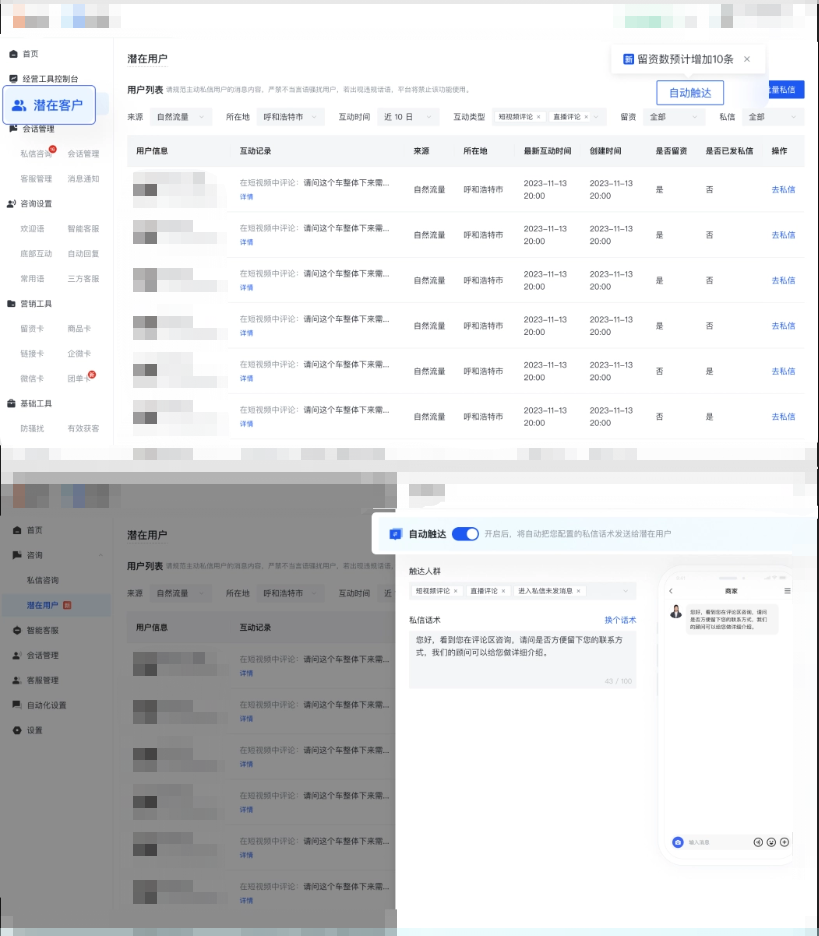Open the emoji icon in the chat input
The image size is (819, 936).
pyautogui.click(x=772, y=843)
